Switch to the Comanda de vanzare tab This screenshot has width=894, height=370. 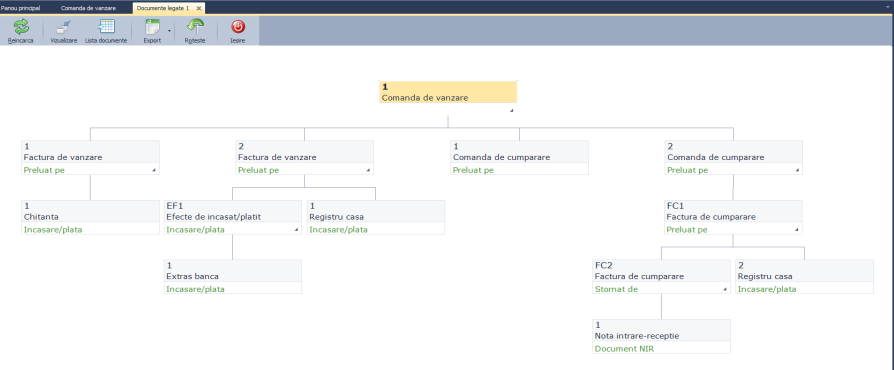pos(88,8)
